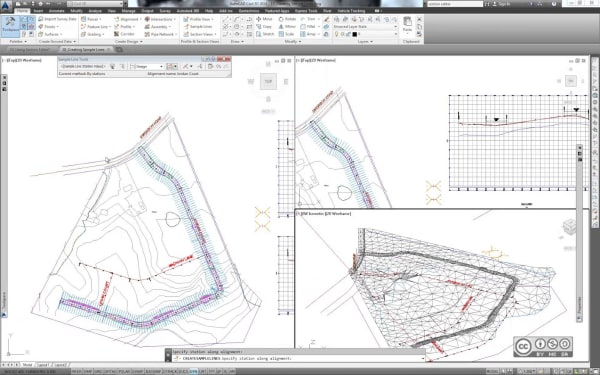Open the Home ribbon tab
The image size is (600, 375).
22,11
